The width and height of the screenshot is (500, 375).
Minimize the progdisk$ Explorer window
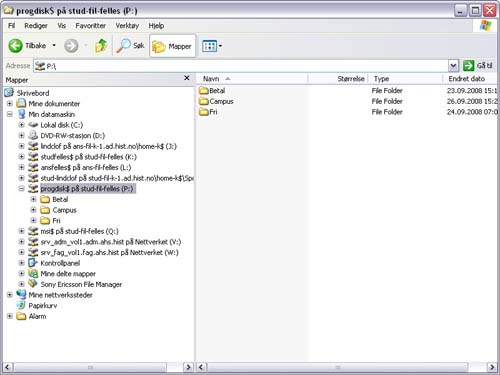(460, 11)
